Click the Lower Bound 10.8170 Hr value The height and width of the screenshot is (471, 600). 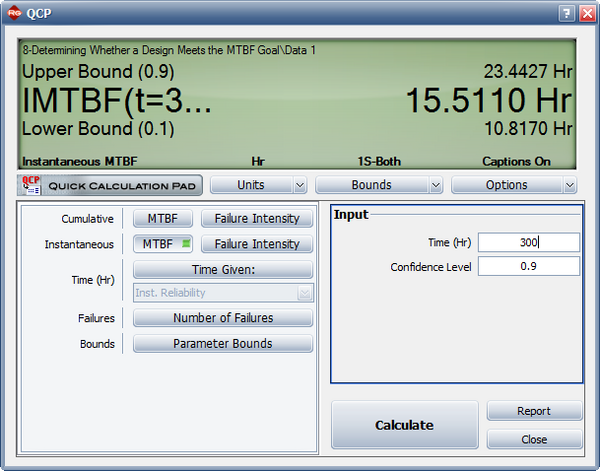click(528, 129)
